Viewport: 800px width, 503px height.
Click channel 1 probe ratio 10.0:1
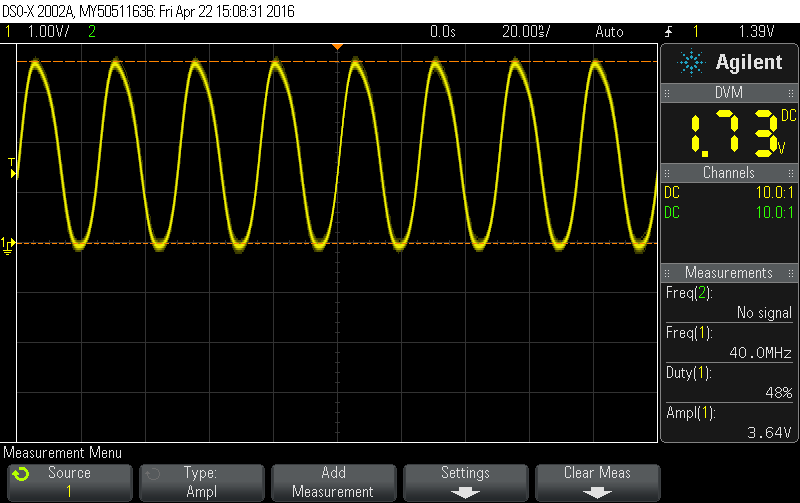(774, 193)
